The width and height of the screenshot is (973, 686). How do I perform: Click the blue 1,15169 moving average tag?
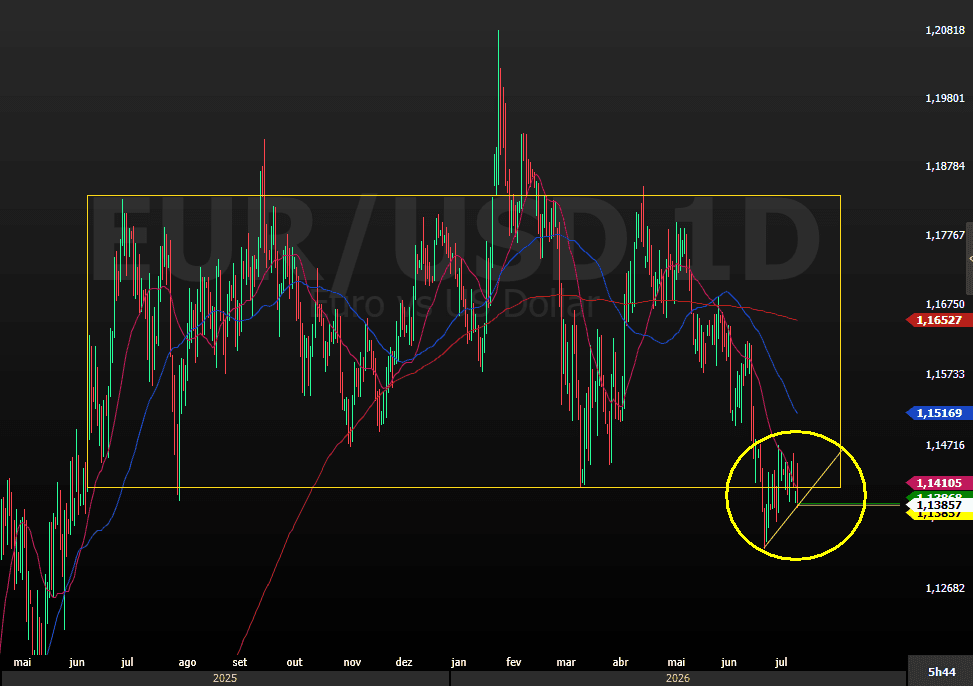(x=939, y=413)
